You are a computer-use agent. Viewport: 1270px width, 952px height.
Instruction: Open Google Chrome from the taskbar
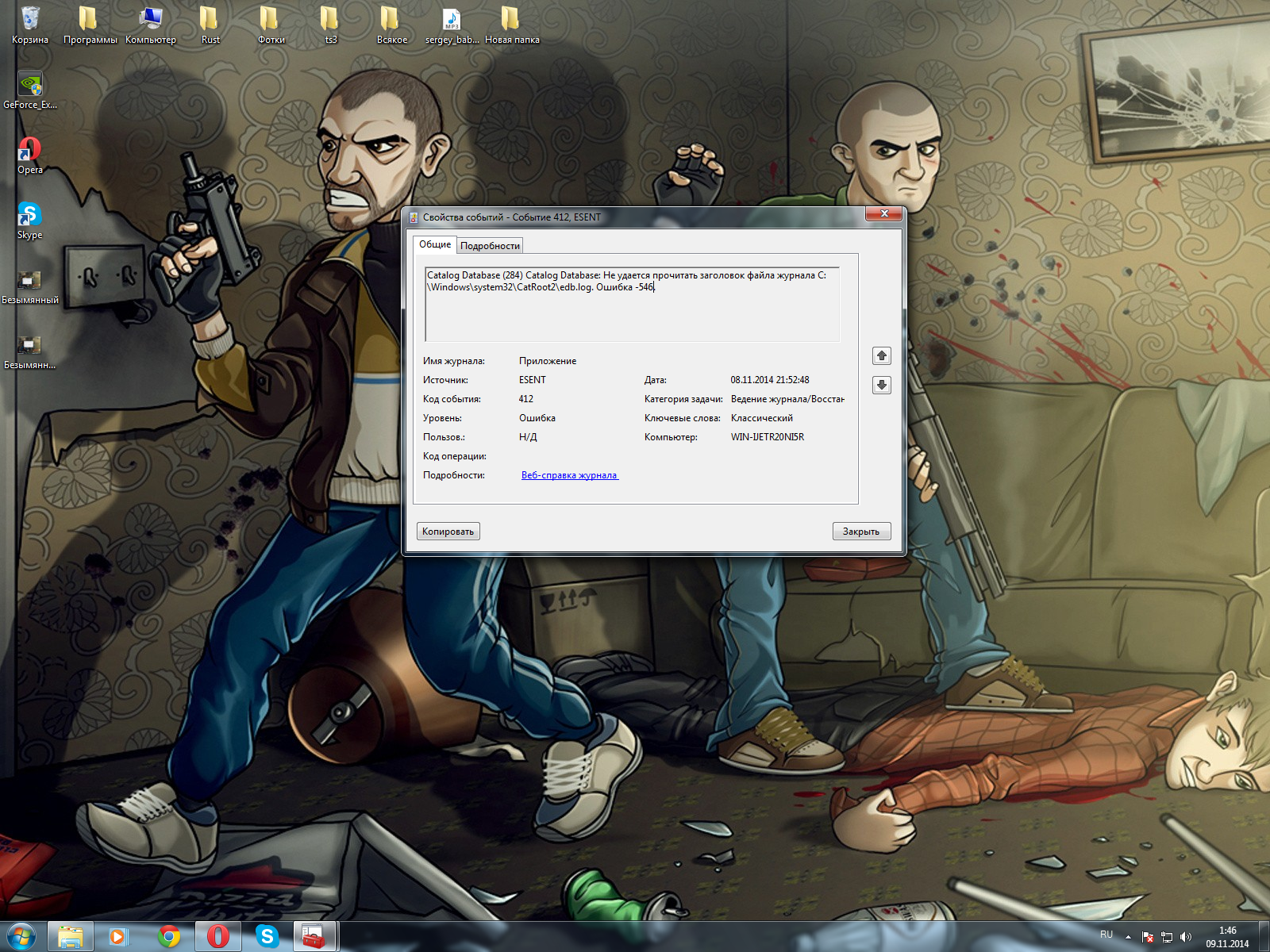(168, 937)
